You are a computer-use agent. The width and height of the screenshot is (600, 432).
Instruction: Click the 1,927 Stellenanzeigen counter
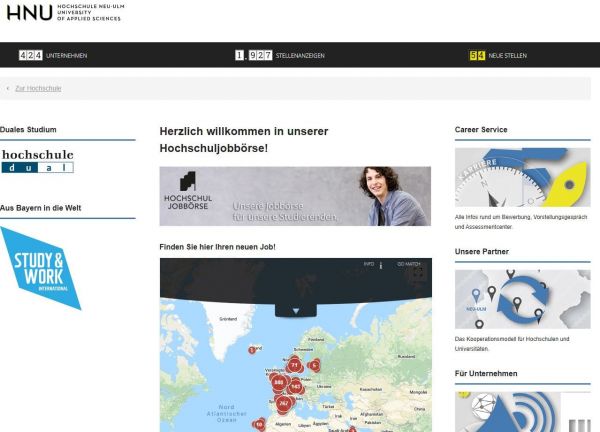coord(280,55)
